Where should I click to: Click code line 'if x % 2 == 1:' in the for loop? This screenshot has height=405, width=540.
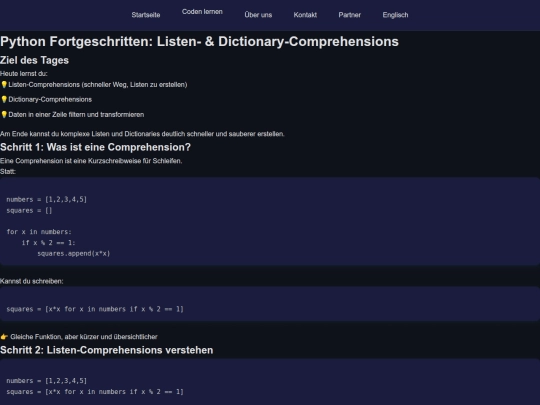[x=48, y=243]
